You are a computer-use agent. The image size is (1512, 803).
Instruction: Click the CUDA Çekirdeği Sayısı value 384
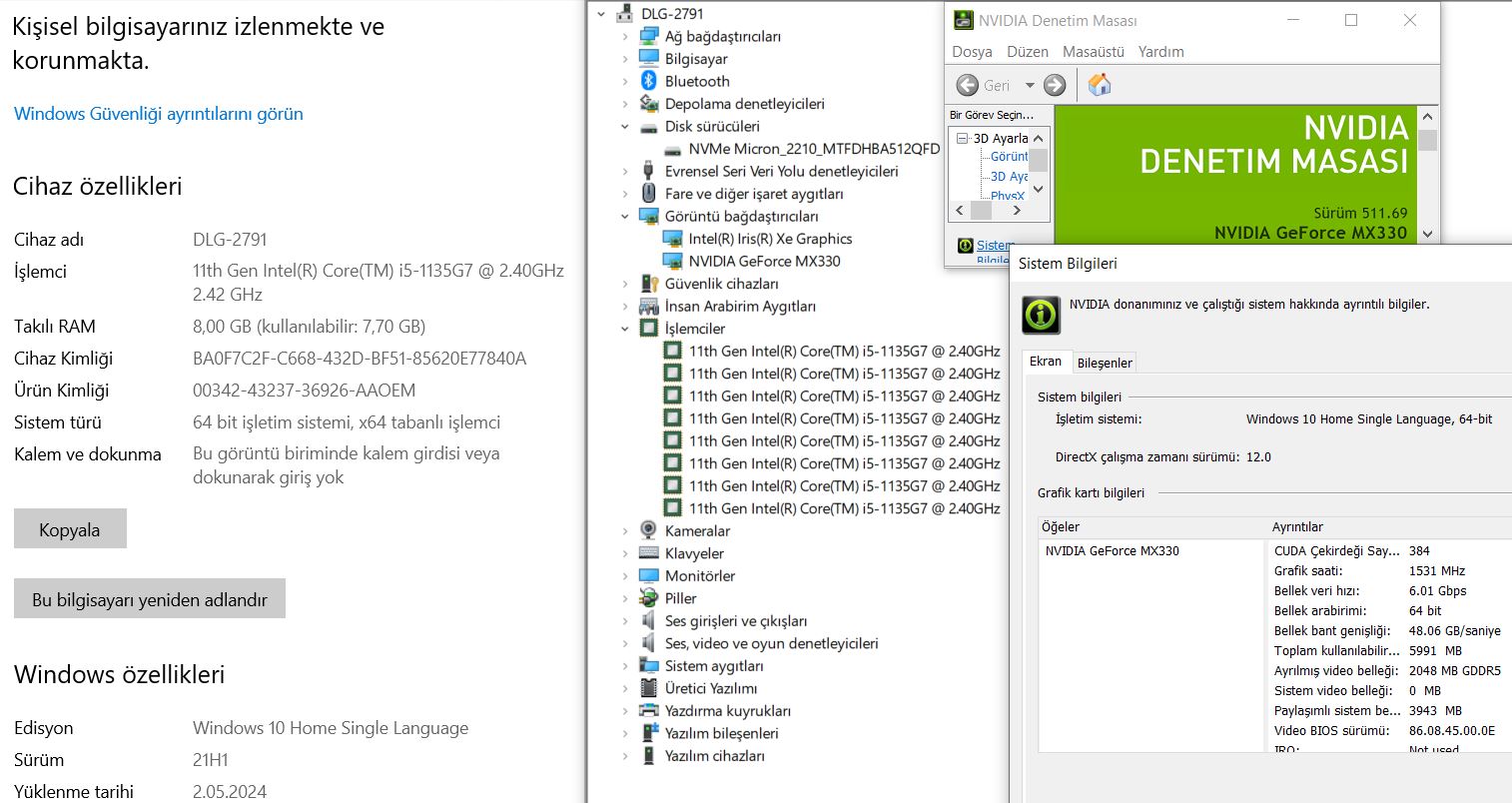click(x=1419, y=550)
